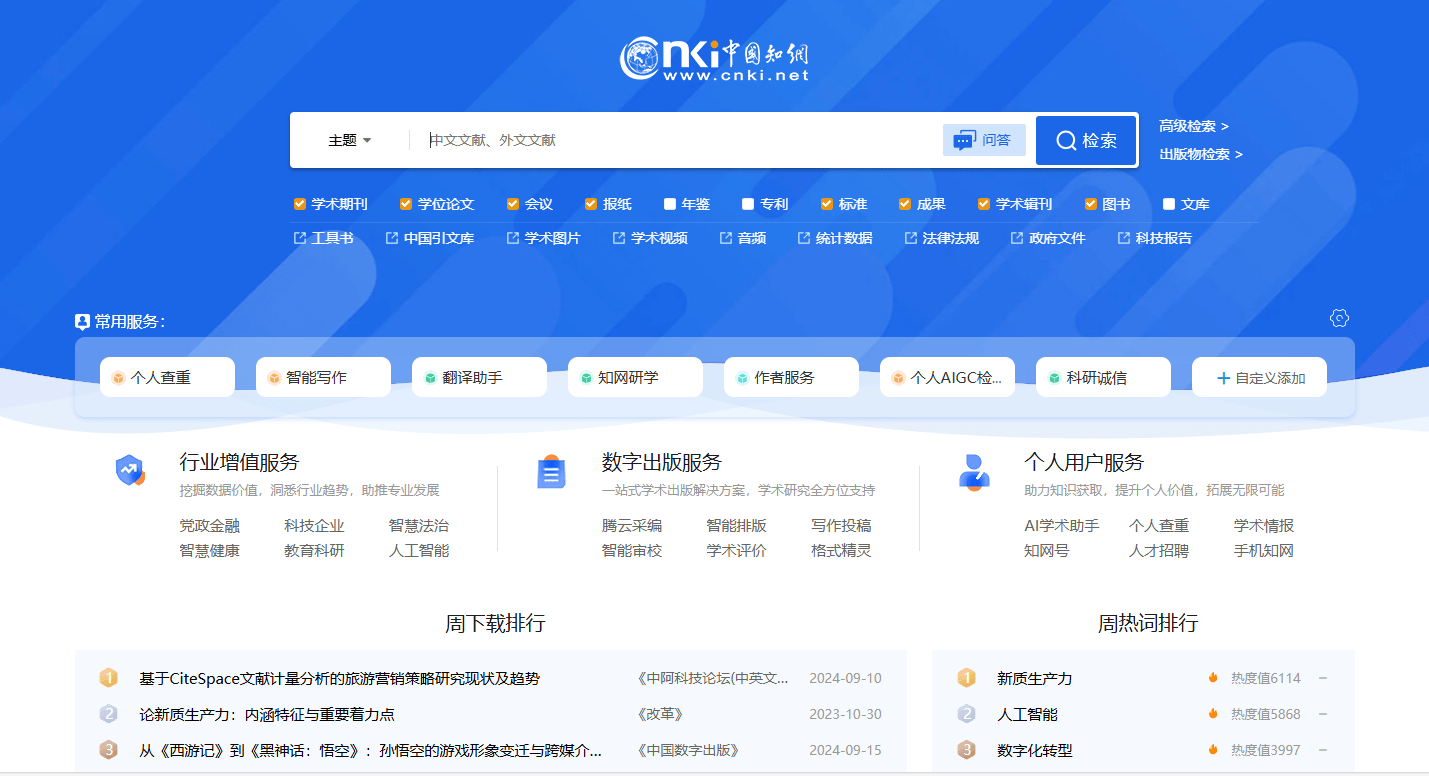Uncheck the 学位论文 checkbox
The width and height of the screenshot is (1429, 776).
click(x=406, y=204)
